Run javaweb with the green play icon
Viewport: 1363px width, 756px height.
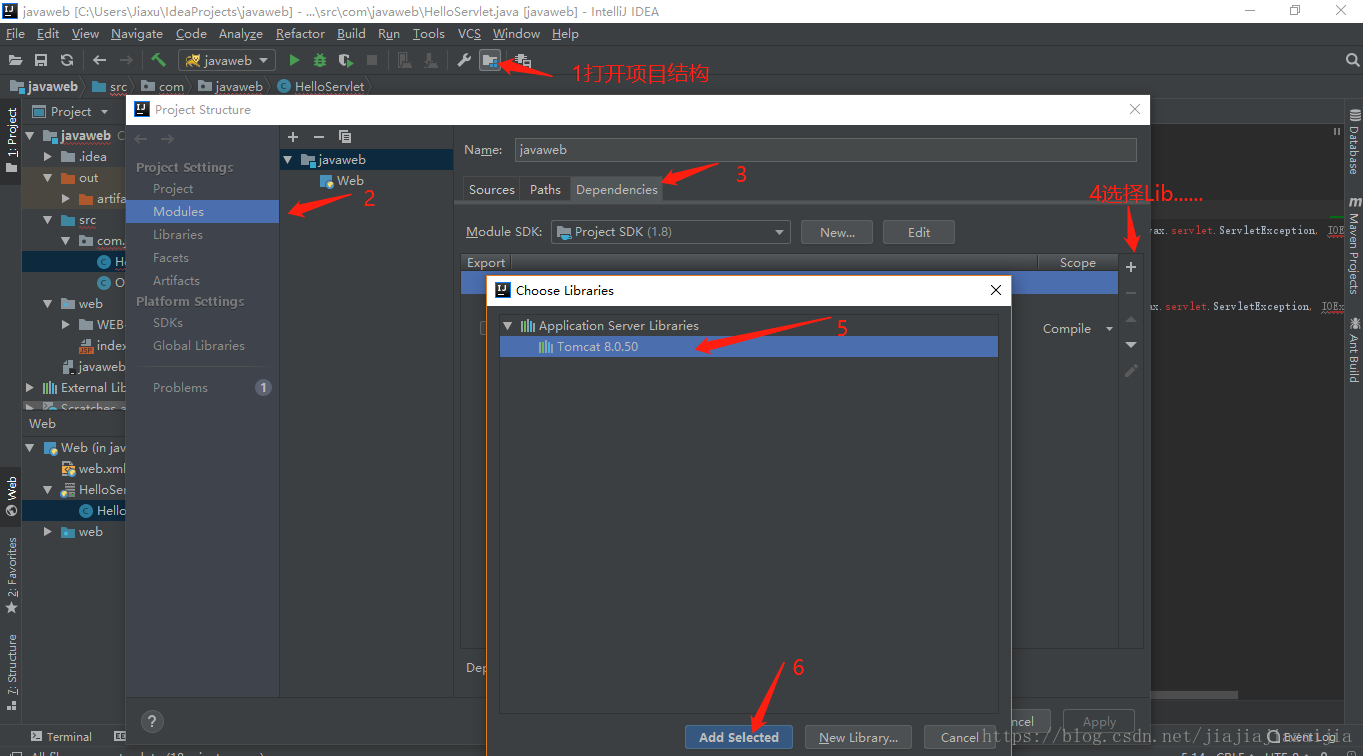[x=294, y=60]
